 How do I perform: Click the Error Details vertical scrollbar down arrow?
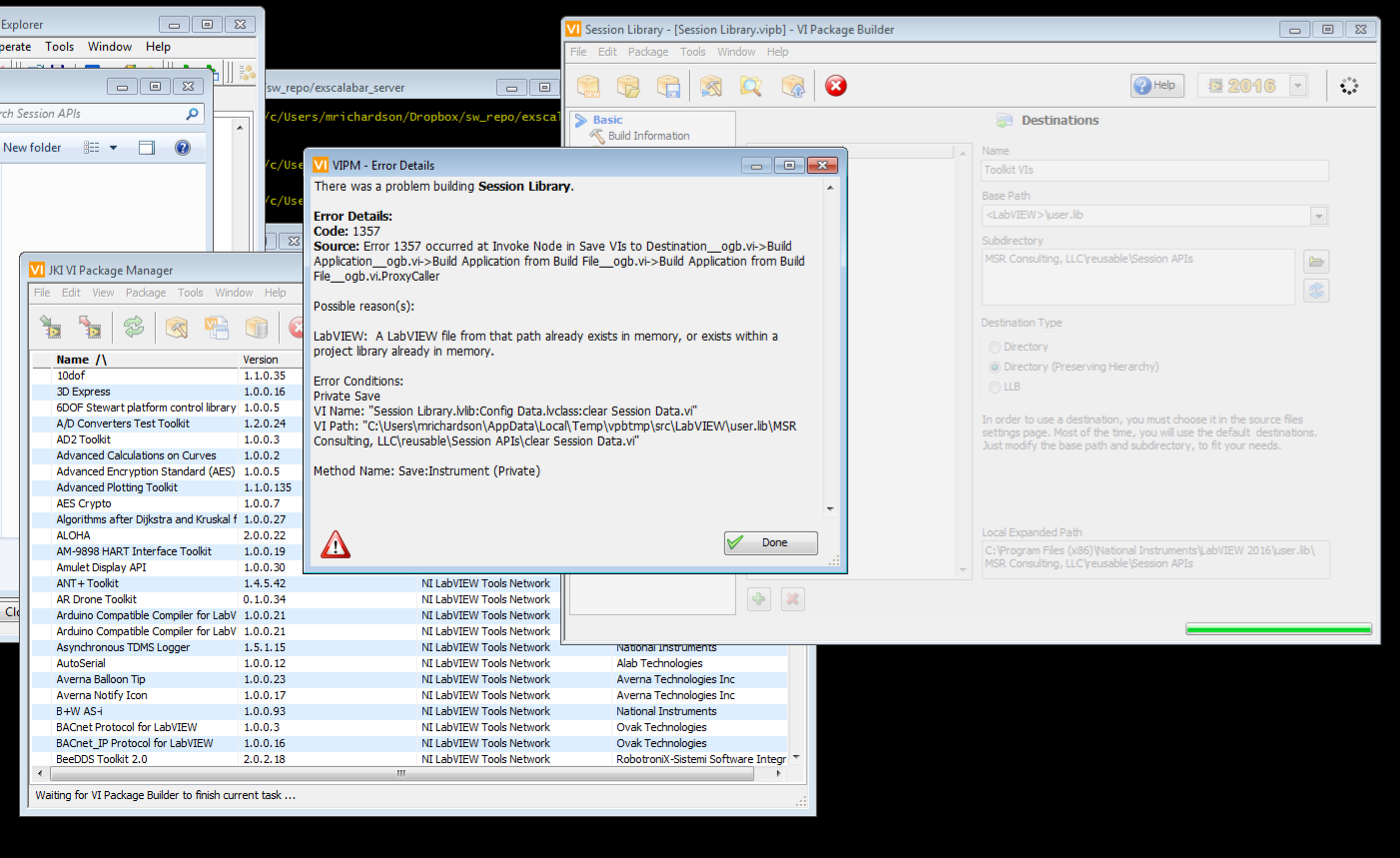pyautogui.click(x=830, y=508)
